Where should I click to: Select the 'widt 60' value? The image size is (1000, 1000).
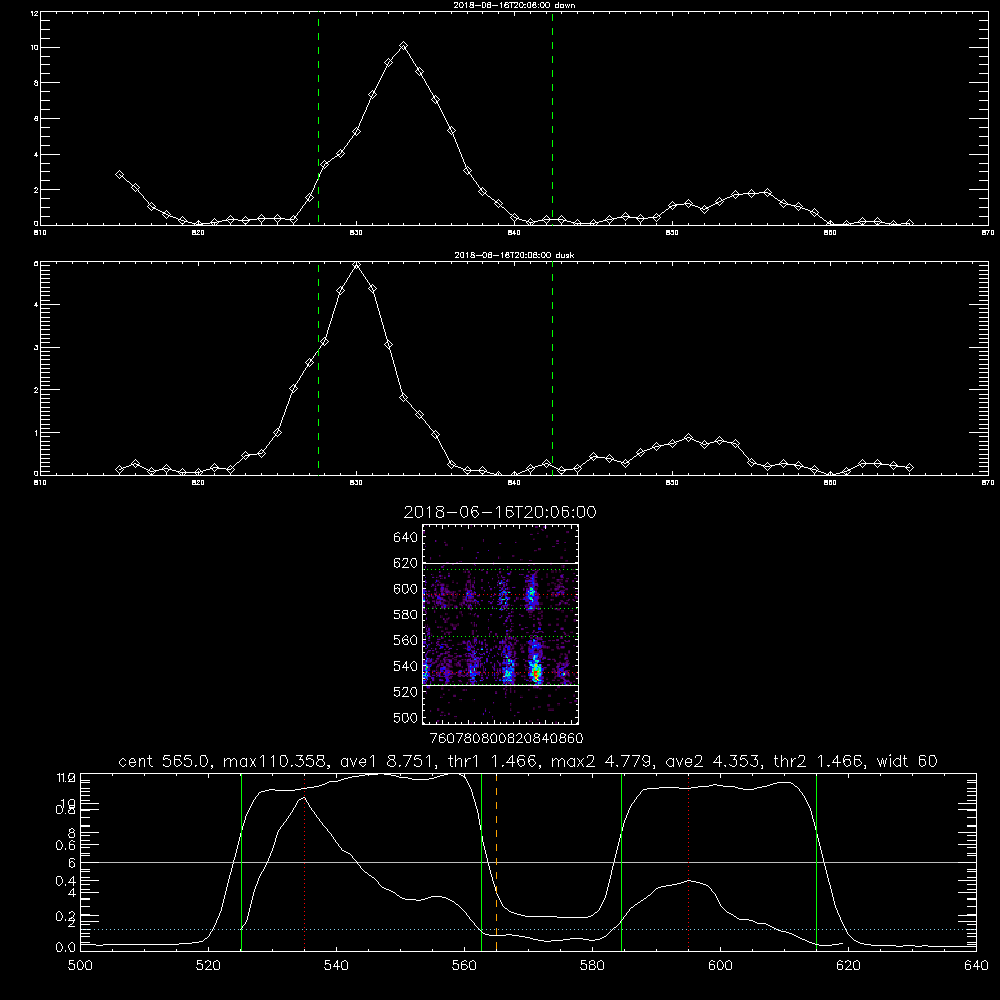[x=907, y=761]
